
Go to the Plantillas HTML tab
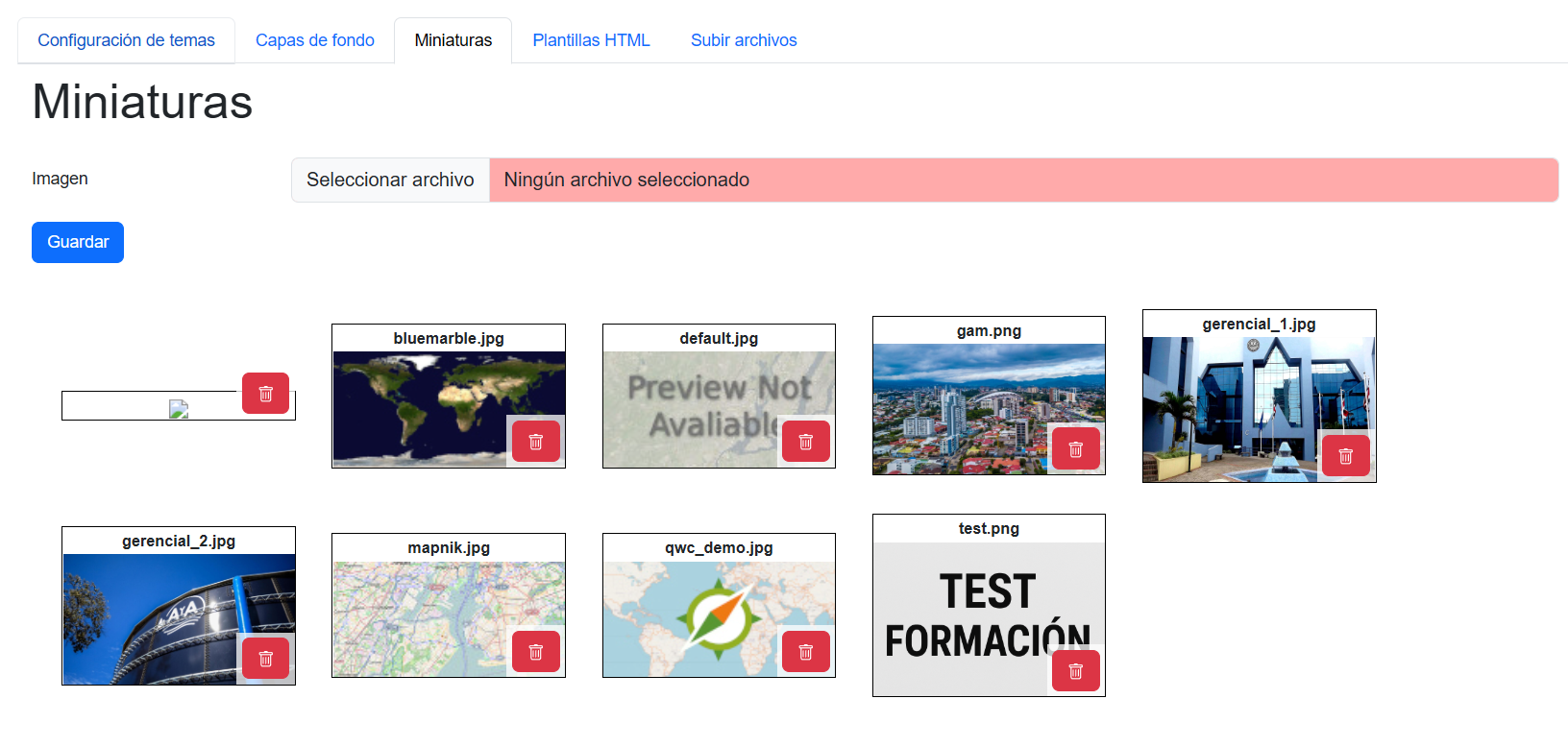(x=591, y=40)
